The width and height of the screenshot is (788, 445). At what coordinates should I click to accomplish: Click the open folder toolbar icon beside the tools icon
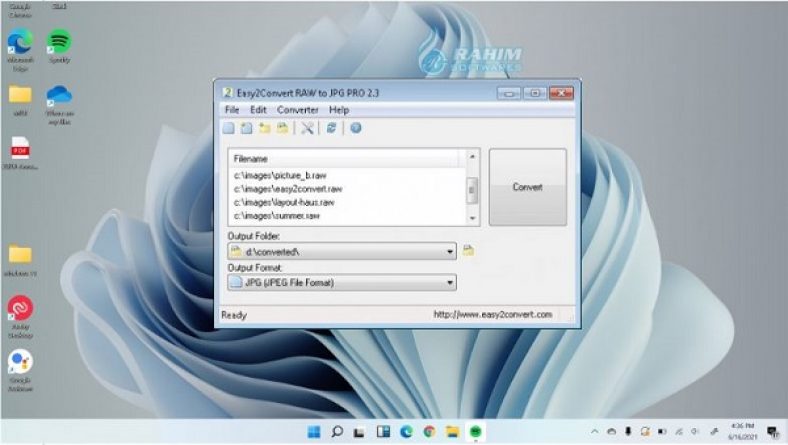[283, 128]
